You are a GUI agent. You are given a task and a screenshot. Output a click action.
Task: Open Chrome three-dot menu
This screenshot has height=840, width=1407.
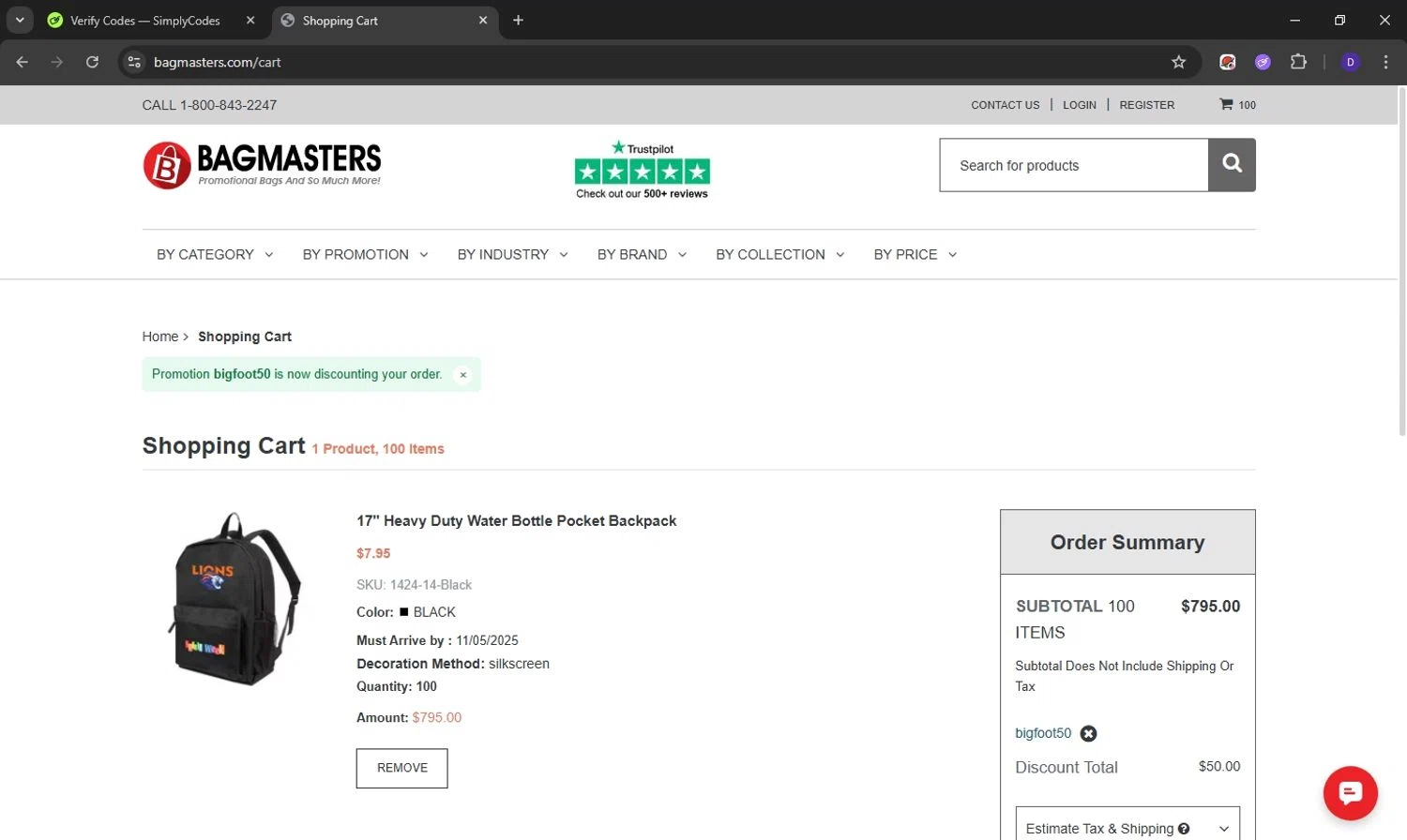tap(1385, 62)
